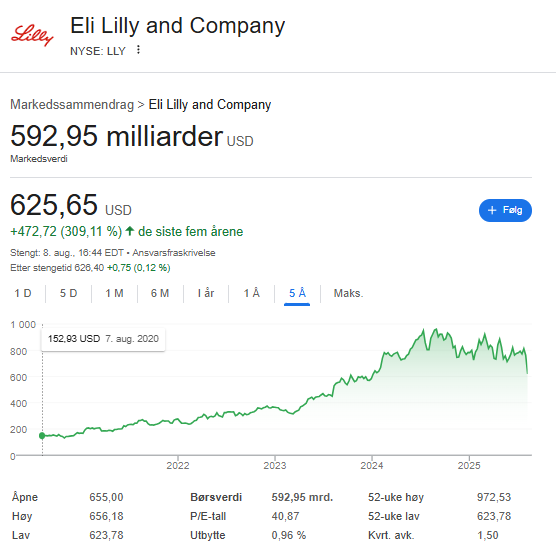Show the 'I år' year-to-date range
The height and width of the screenshot is (559, 556).
coord(206,293)
